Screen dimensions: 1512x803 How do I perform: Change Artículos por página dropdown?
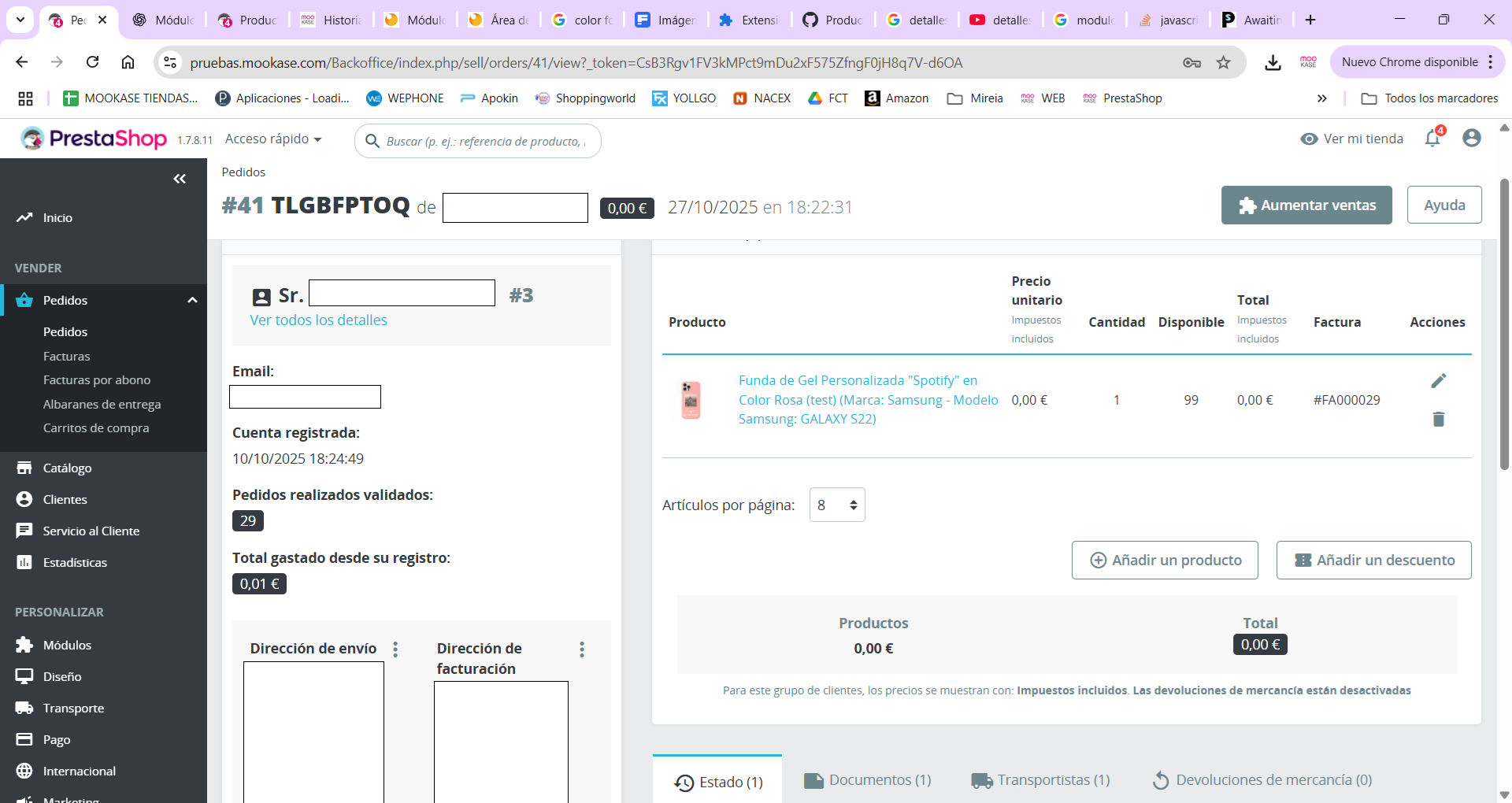837,505
